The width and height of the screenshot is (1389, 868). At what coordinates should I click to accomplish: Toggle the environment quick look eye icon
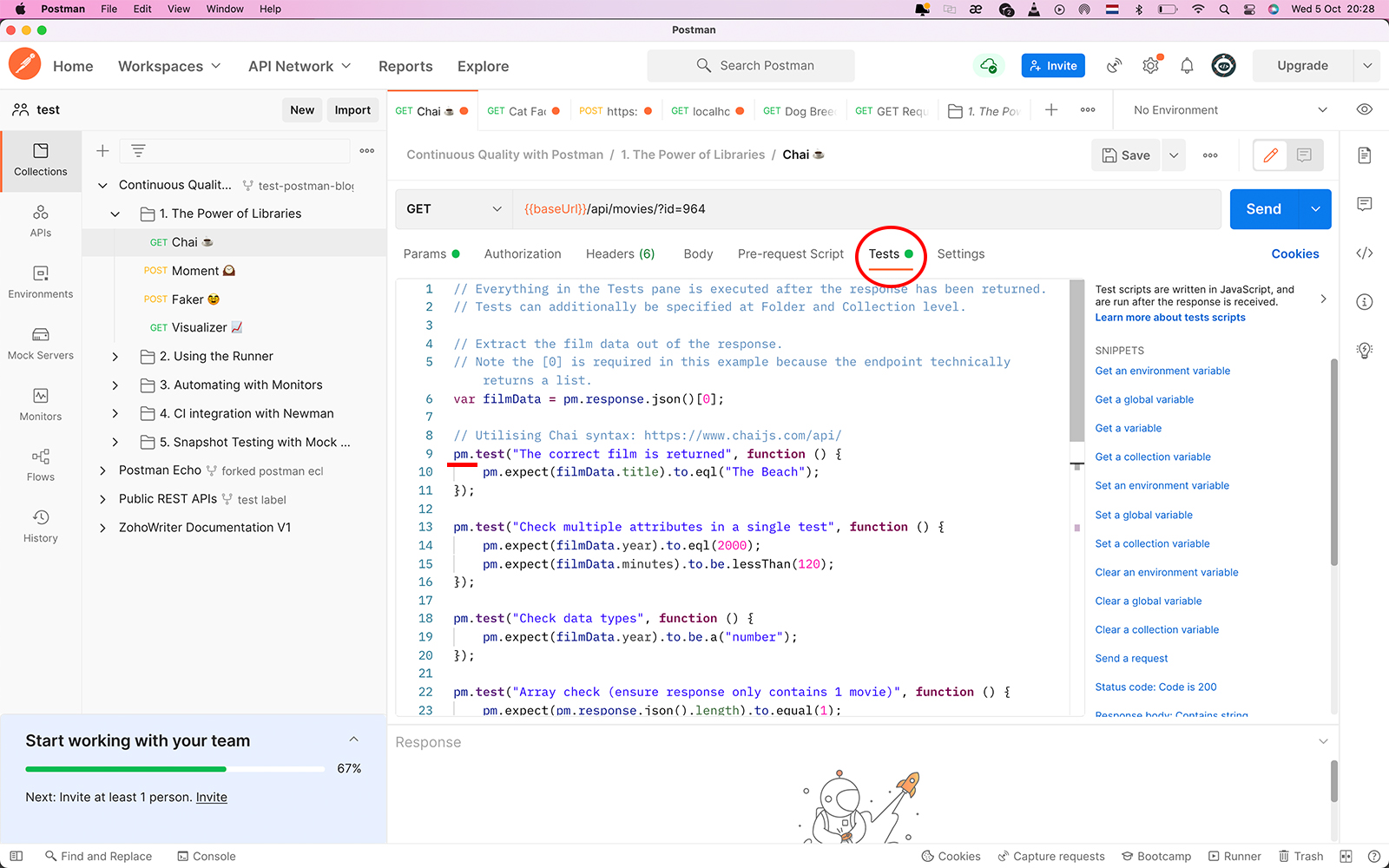(1365, 110)
